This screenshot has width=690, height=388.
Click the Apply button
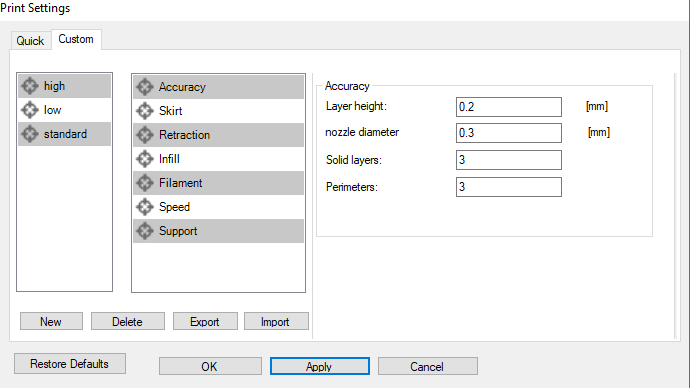pos(319,366)
